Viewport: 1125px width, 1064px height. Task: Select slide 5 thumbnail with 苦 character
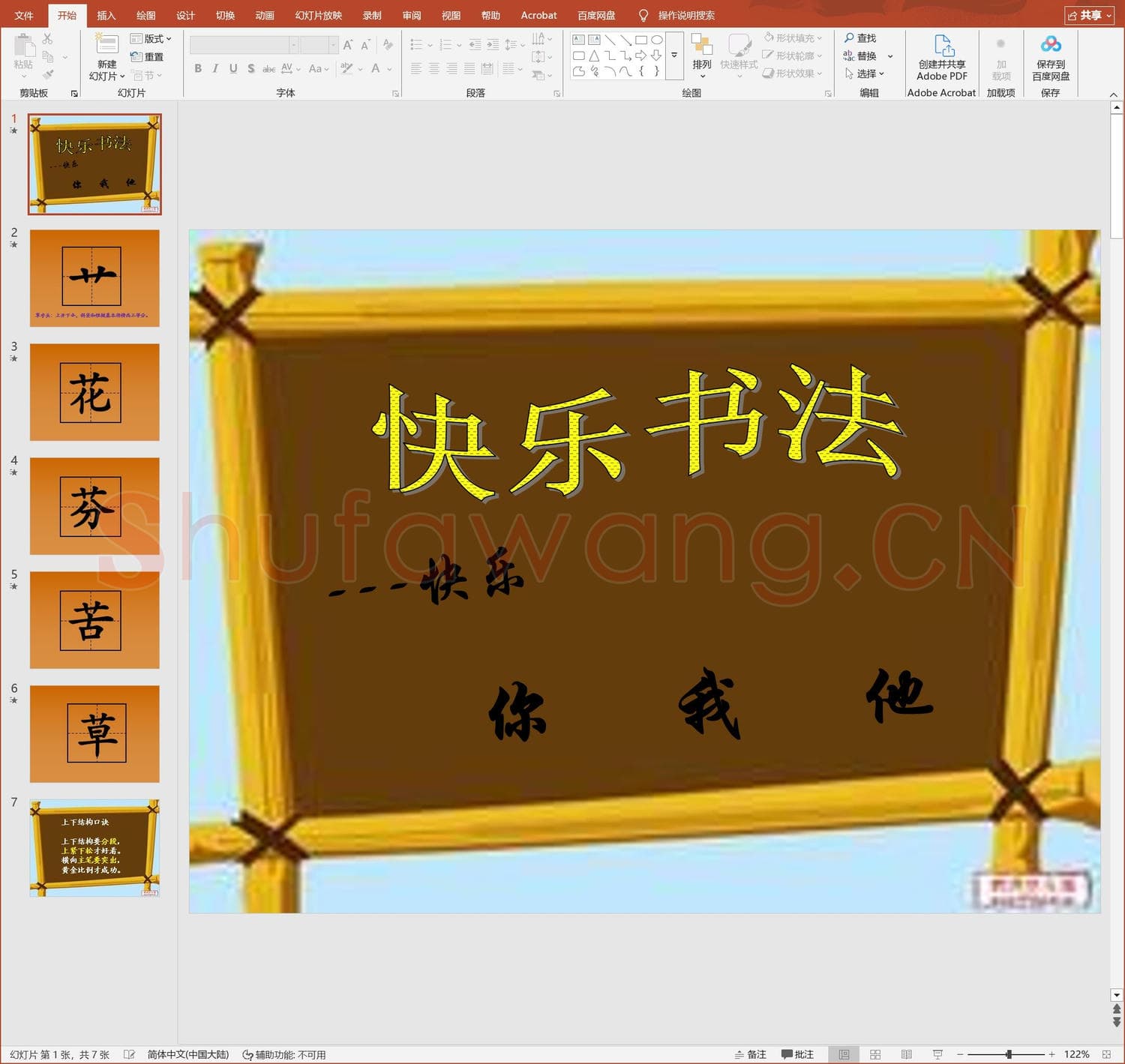pos(94,620)
